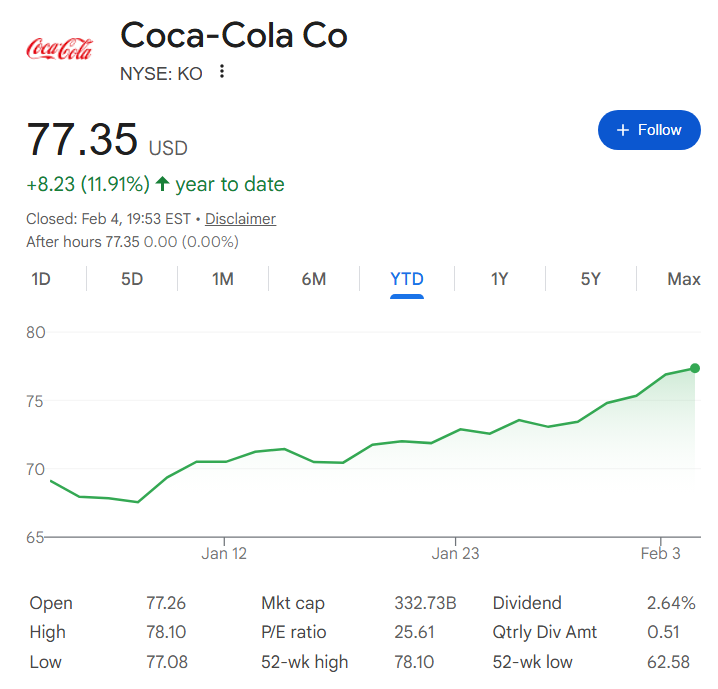Click the Coca-Cola logo icon
The width and height of the screenshot is (718, 689).
[59, 48]
